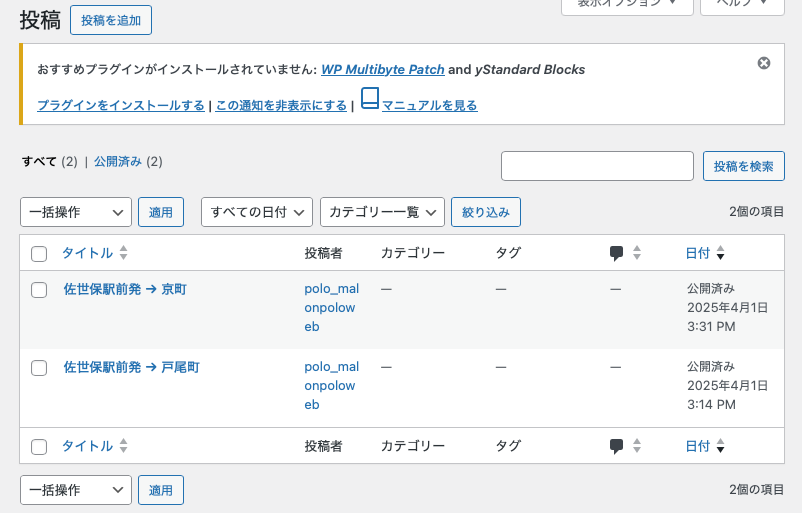Click the post search input field
This screenshot has width=802, height=513.
point(597,166)
